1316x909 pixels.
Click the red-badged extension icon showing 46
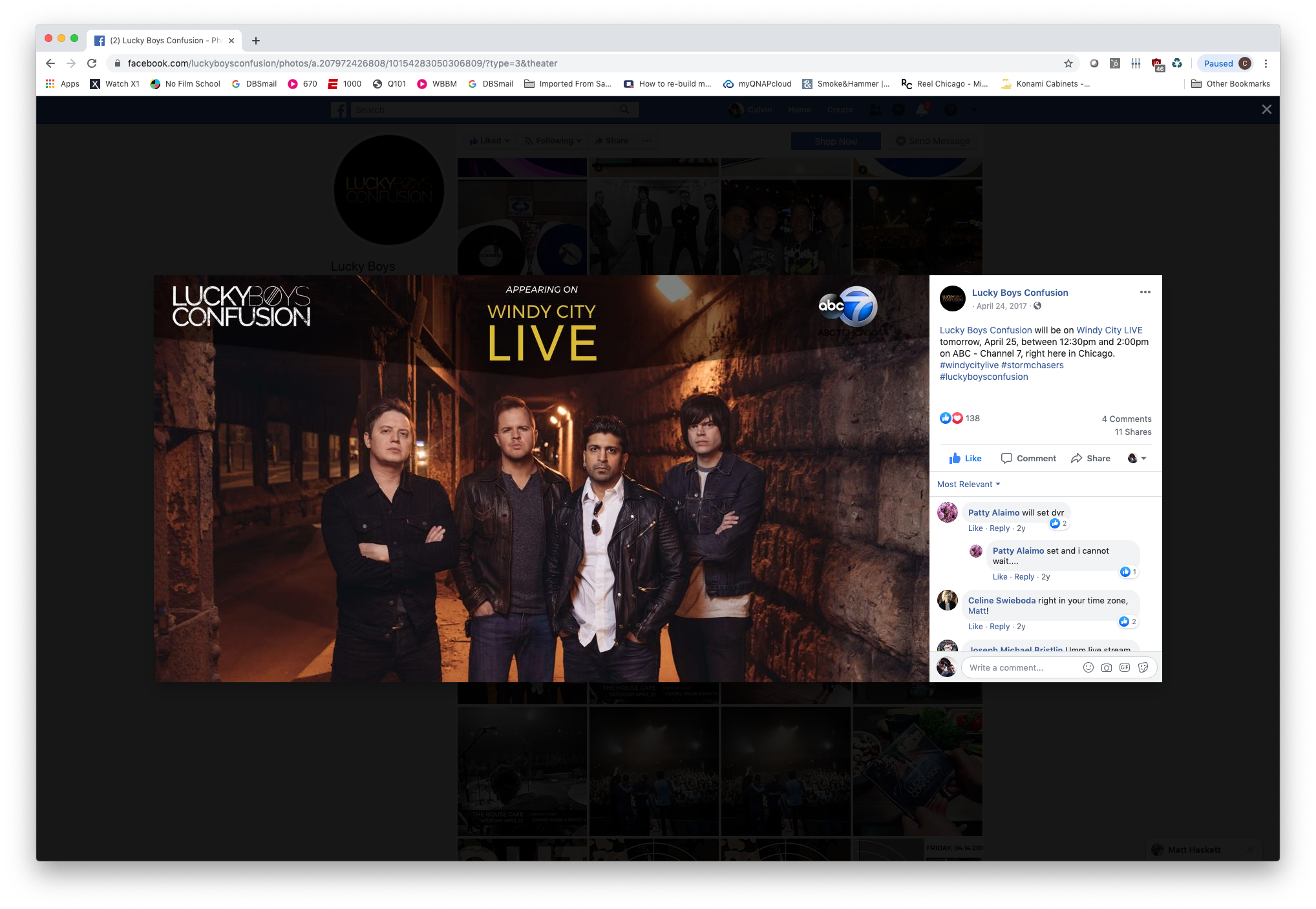(x=1157, y=64)
